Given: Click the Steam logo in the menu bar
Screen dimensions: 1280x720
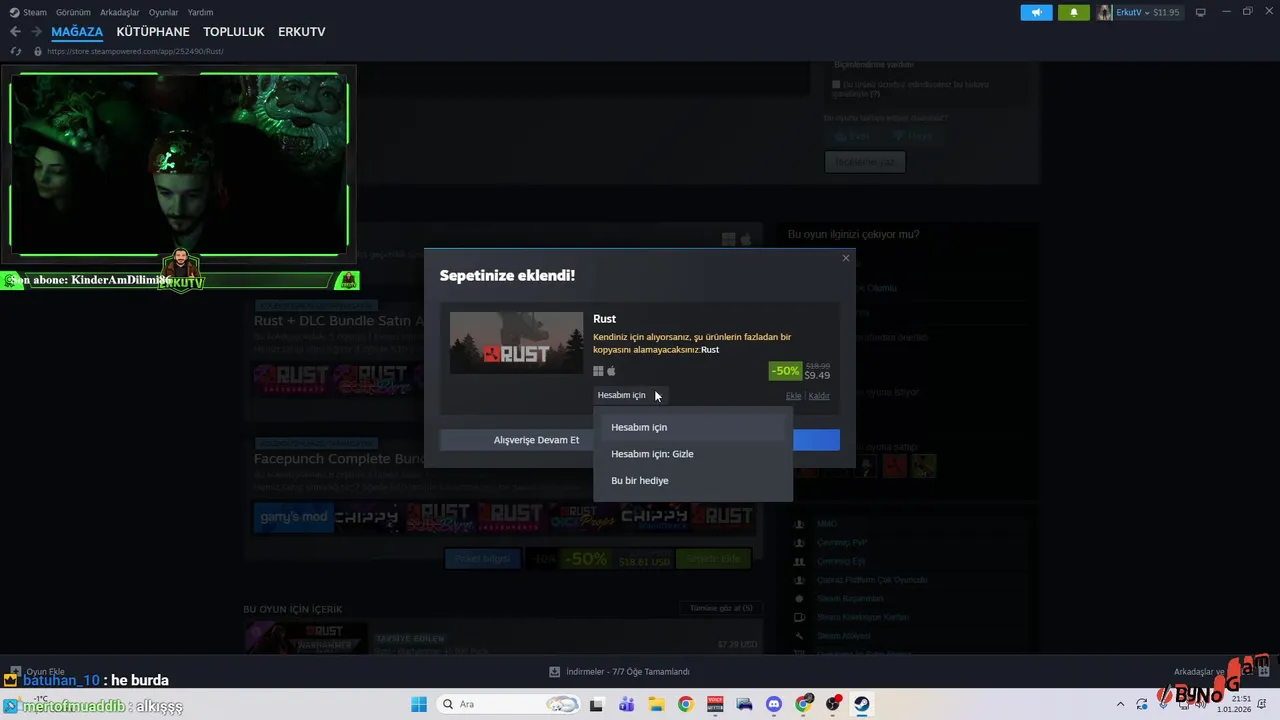Looking at the screenshot, I should coord(14,12).
